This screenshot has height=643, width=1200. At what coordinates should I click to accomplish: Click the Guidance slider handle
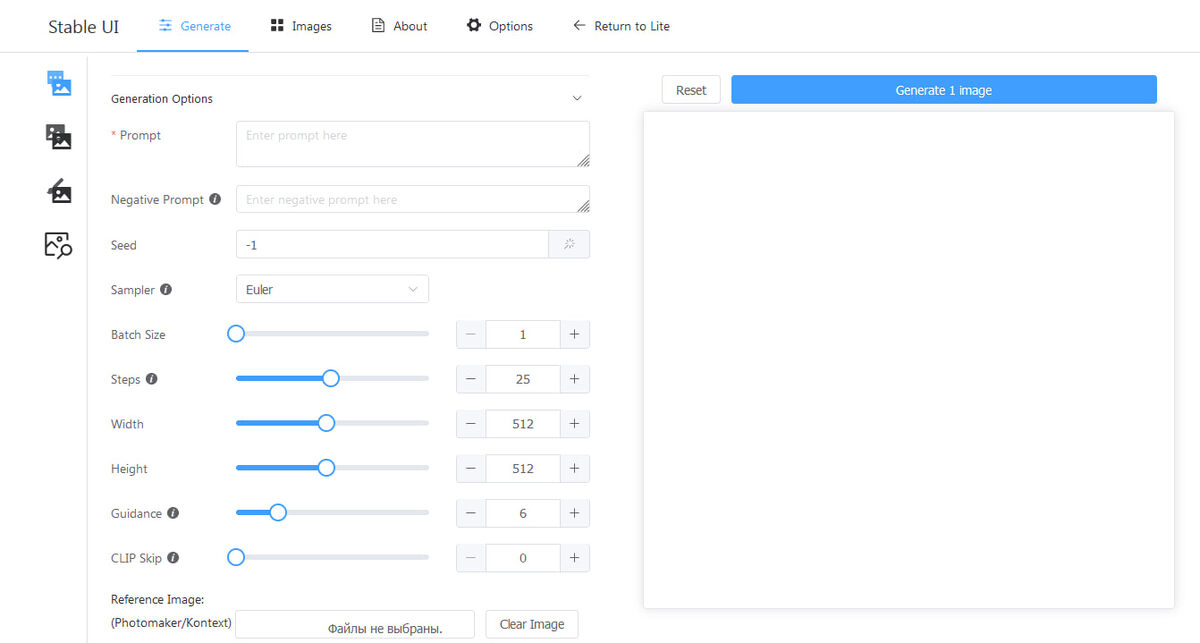(x=278, y=512)
